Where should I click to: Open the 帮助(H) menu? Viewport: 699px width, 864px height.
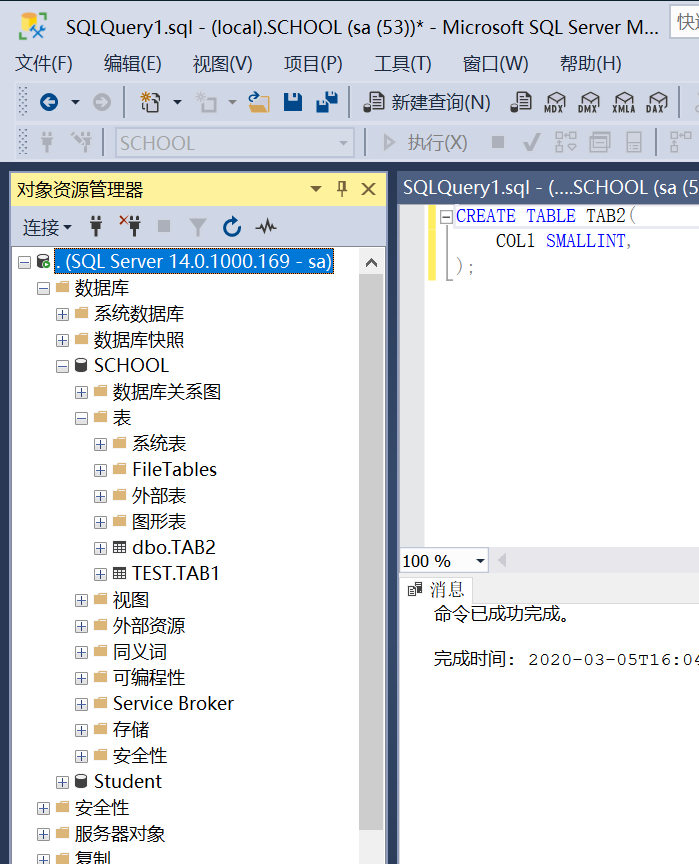[x=590, y=63]
